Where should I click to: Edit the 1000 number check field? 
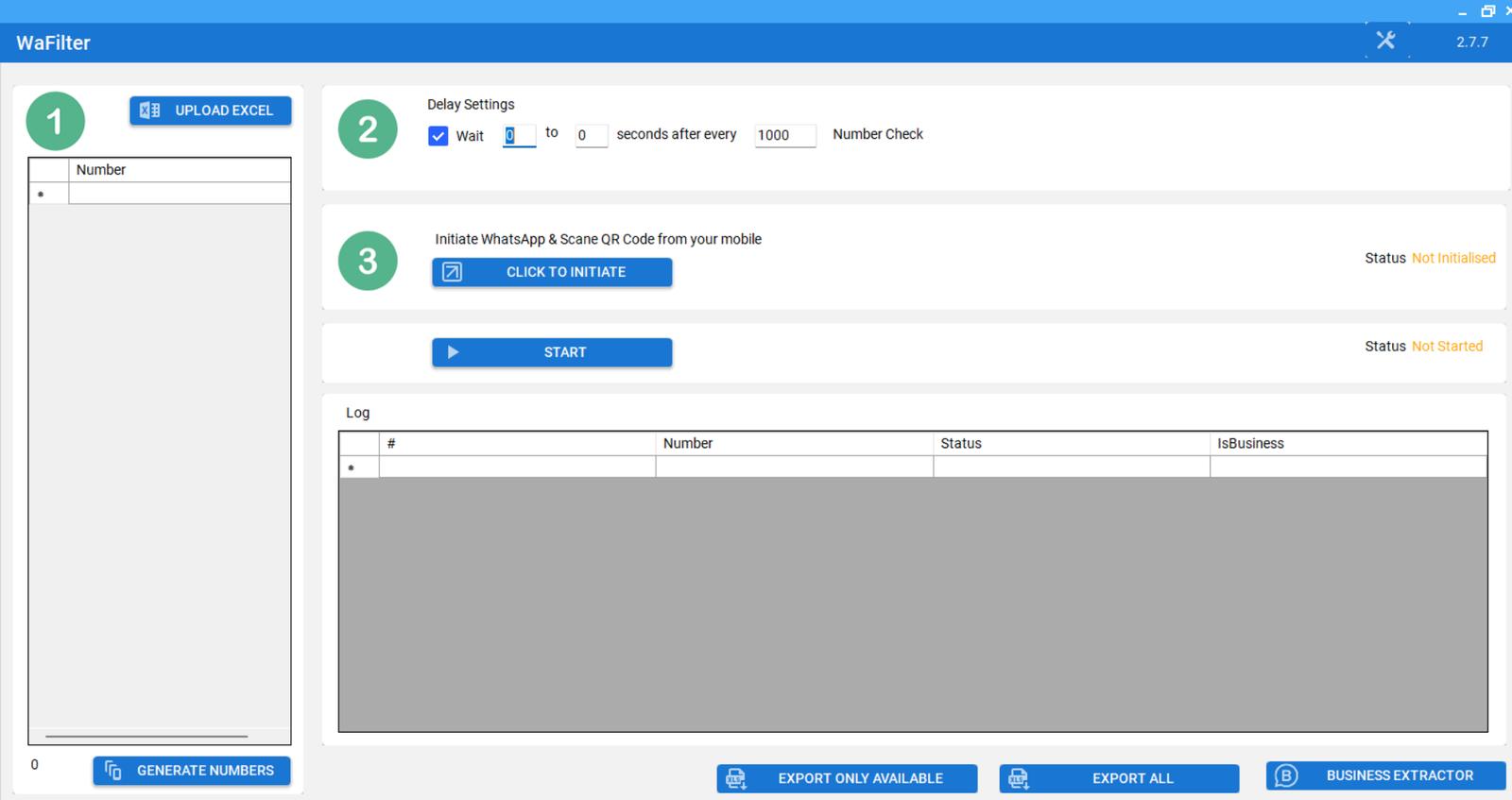(785, 135)
